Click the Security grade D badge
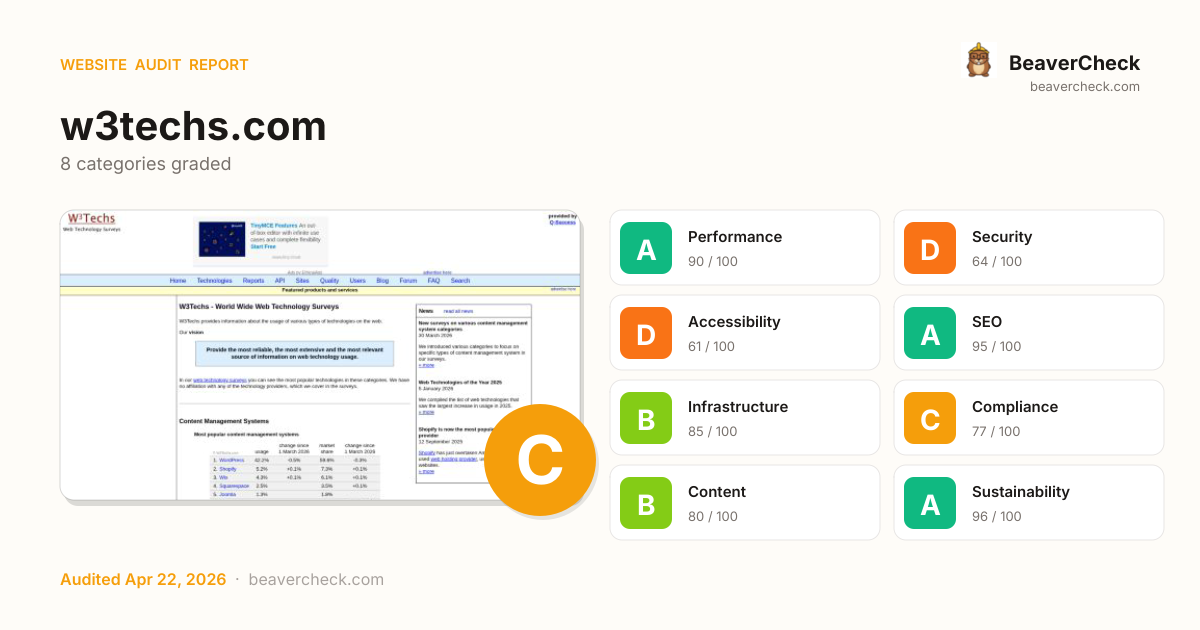The width and height of the screenshot is (1200, 630). coord(930,248)
